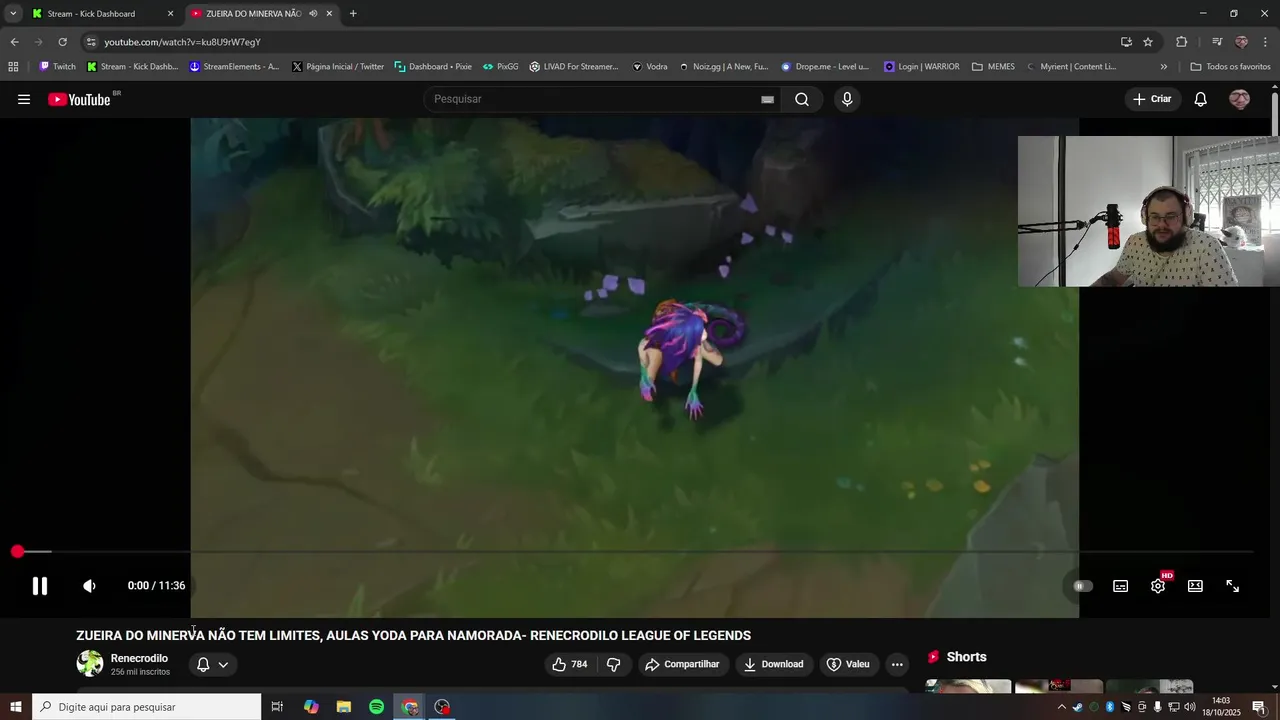Go to YouTube home via logo
The width and height of the screenshot is (1280, 720).
[x=79, y=99]
